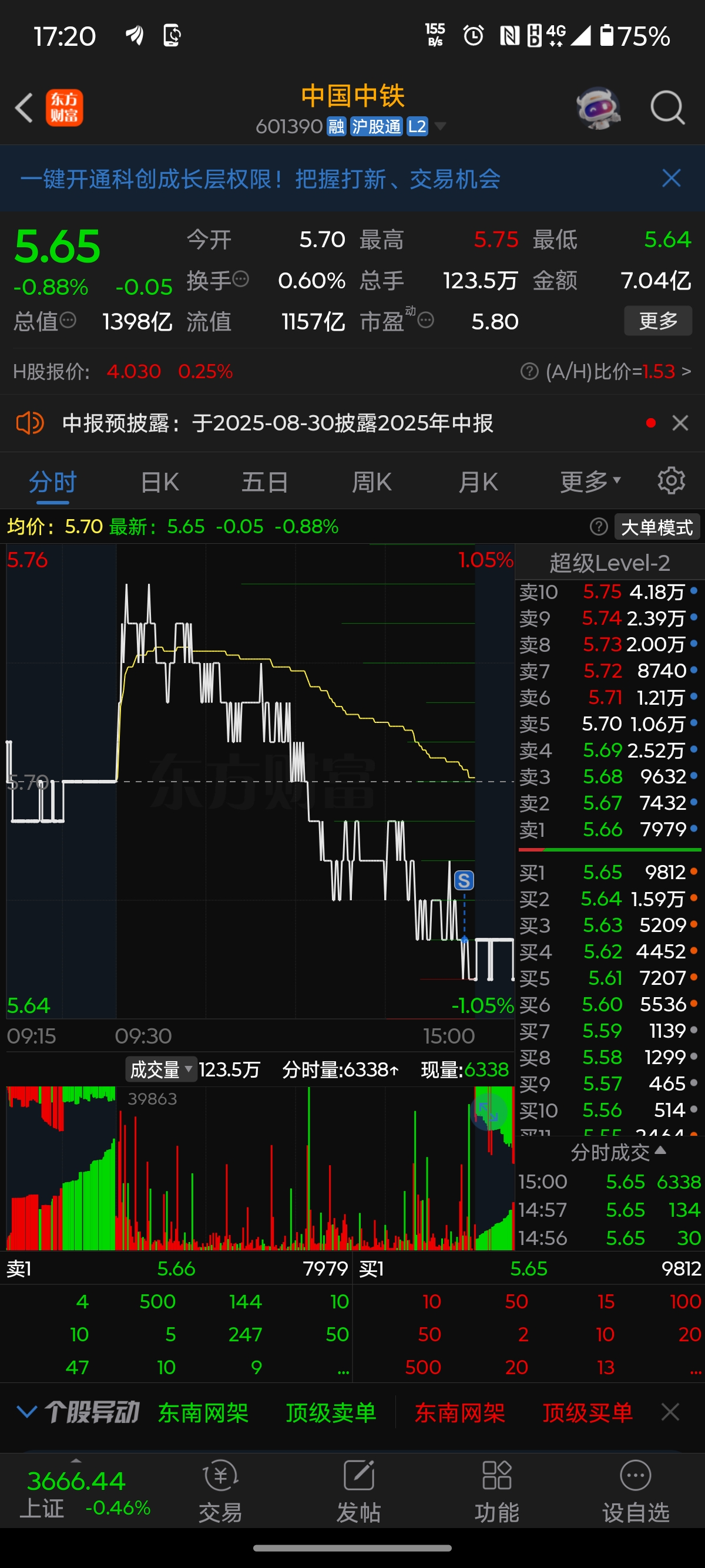Select the 卖1 5.66 order row
This screenshot has height=1568, width=705.
pyautogui.click(x=609, y=829)
